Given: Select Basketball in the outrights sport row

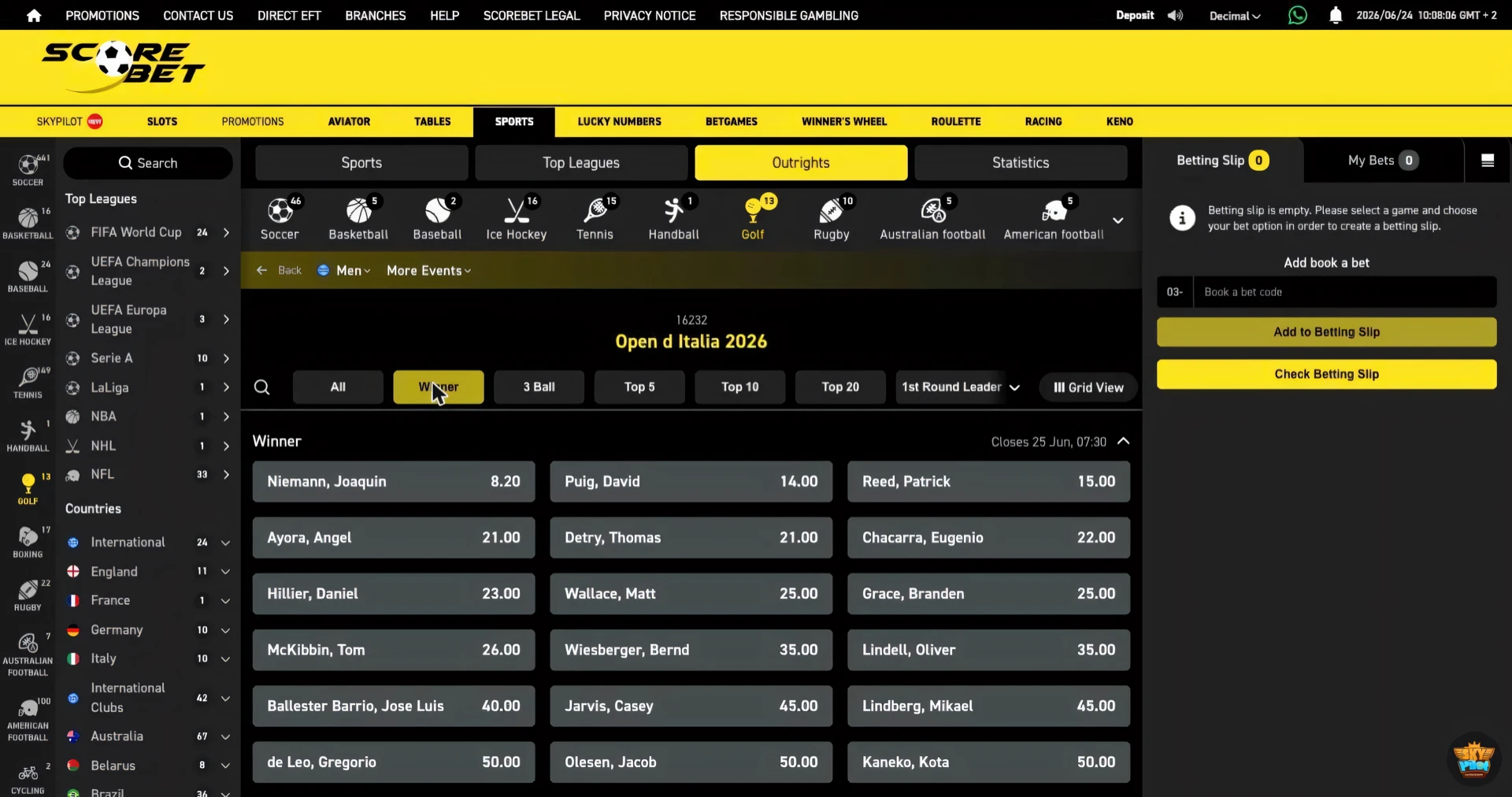Looking at the screenshot, I should pyautogui.click(x=358, y=219).
